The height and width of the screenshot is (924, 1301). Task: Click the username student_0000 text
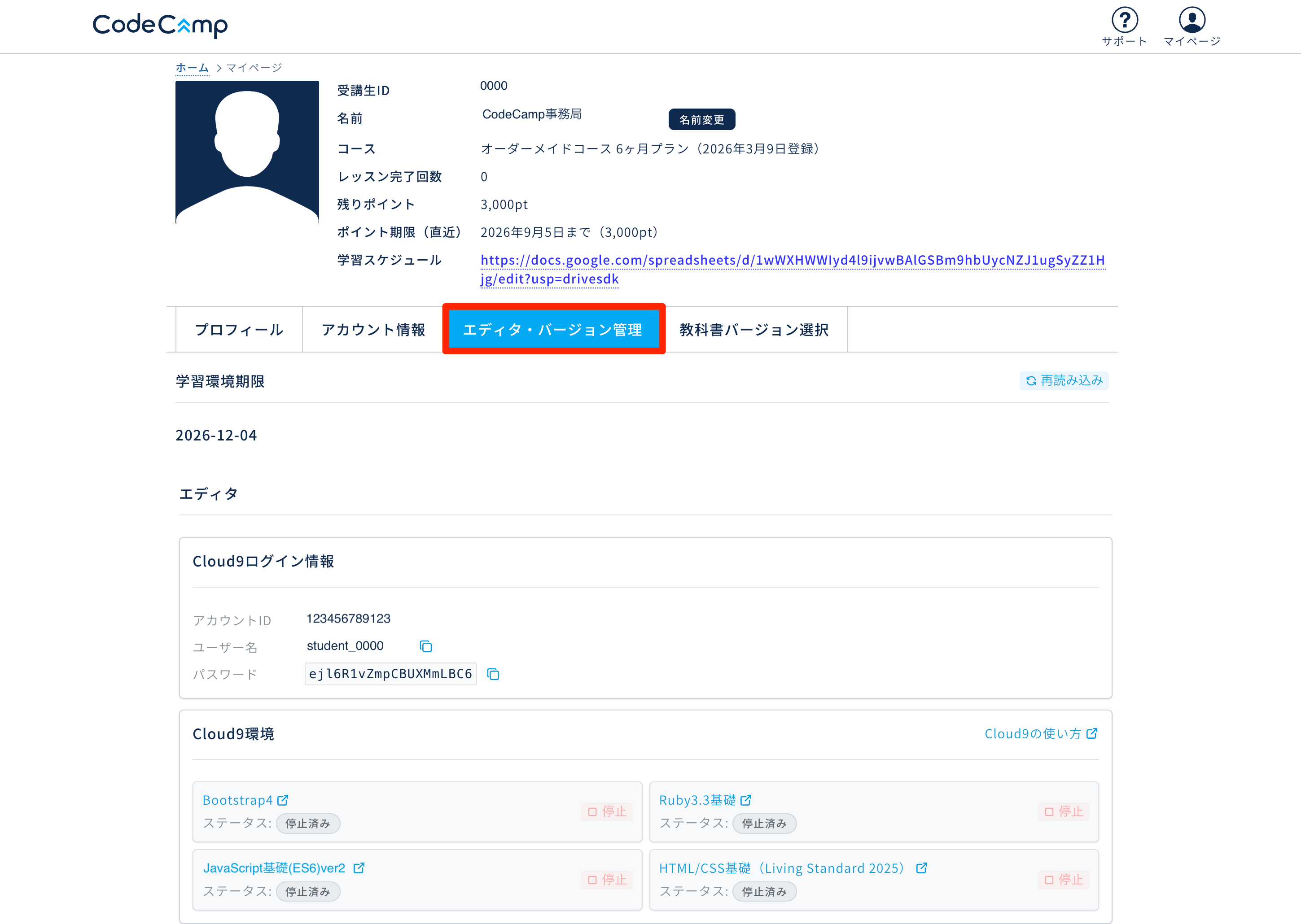point(345,646)
